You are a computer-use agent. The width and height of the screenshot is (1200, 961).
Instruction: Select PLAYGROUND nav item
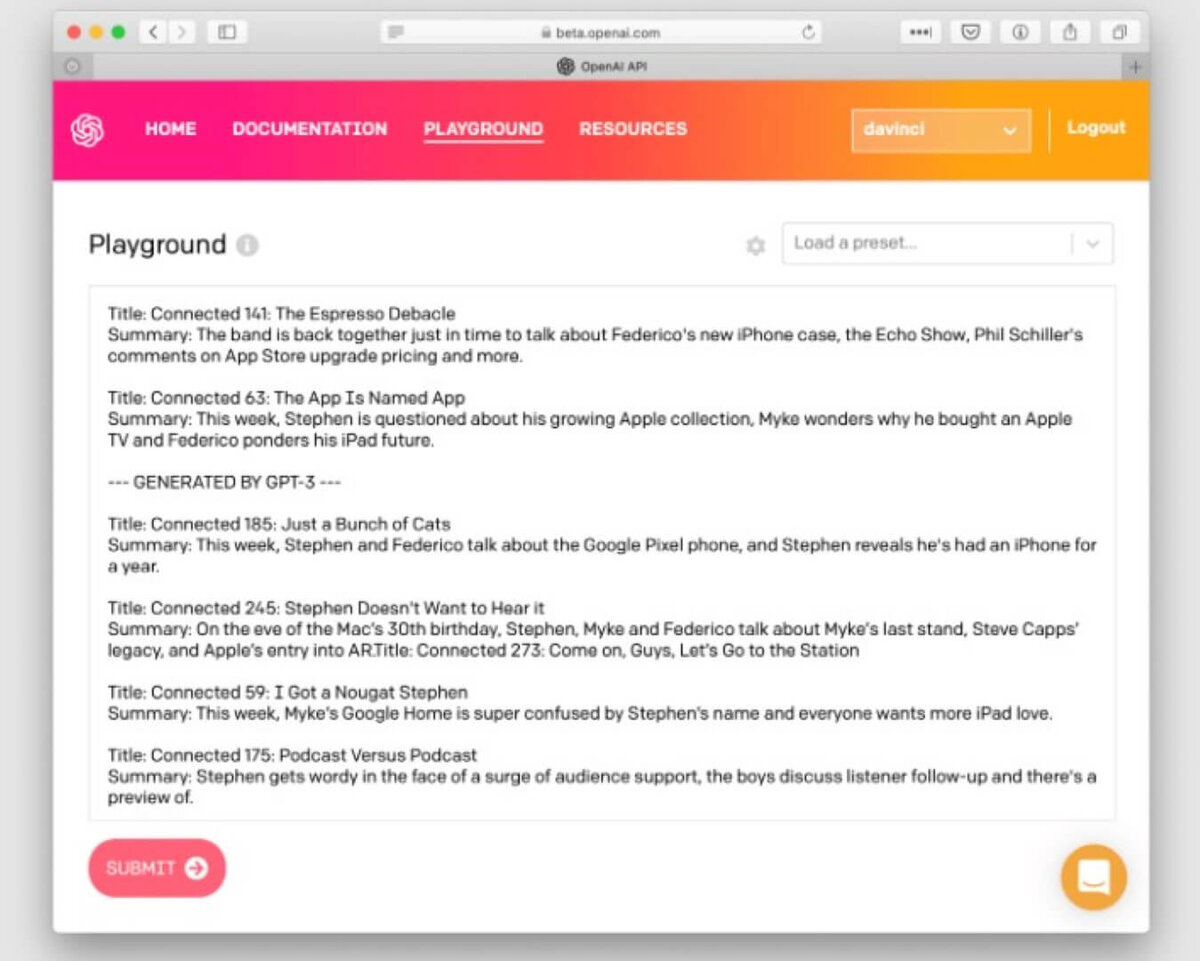point(483,129)
